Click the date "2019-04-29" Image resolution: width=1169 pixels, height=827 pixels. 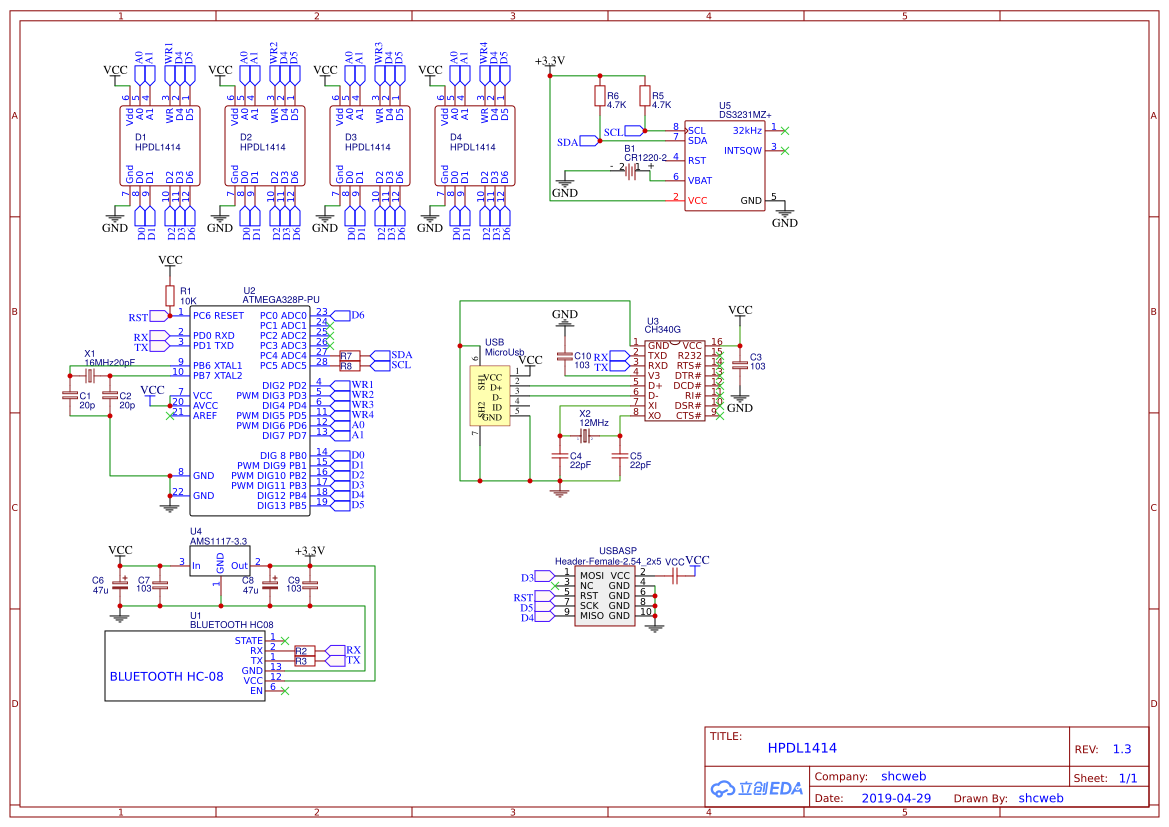click(x=896, y=798)
